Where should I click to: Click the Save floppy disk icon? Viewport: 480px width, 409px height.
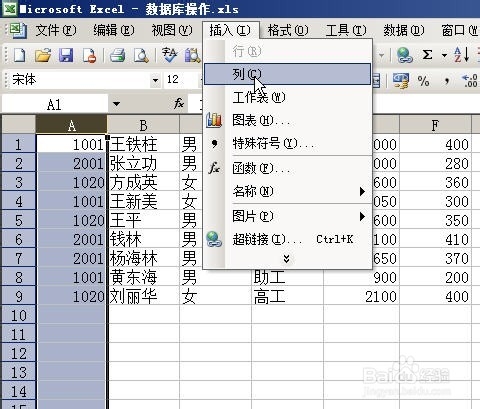tap(66, 55)
